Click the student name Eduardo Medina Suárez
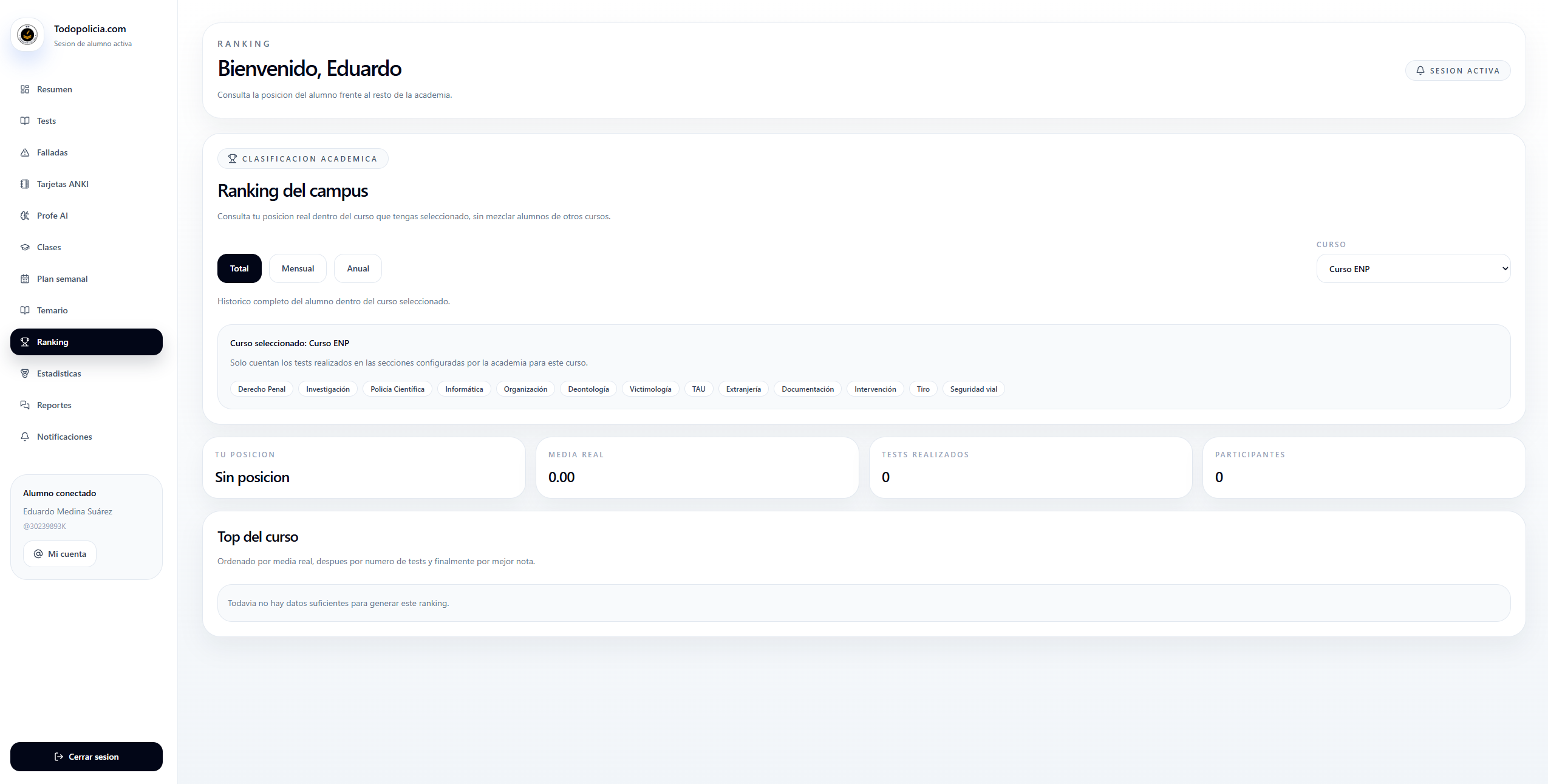The height and width of the screenshot is (784, 1548). tap(67, 511)
